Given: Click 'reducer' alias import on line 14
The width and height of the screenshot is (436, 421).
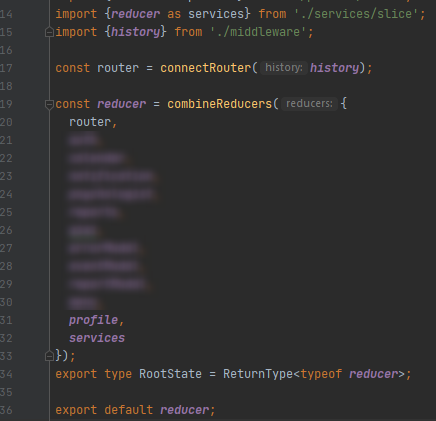Looking at the screenshot, I should click(135, 14).
